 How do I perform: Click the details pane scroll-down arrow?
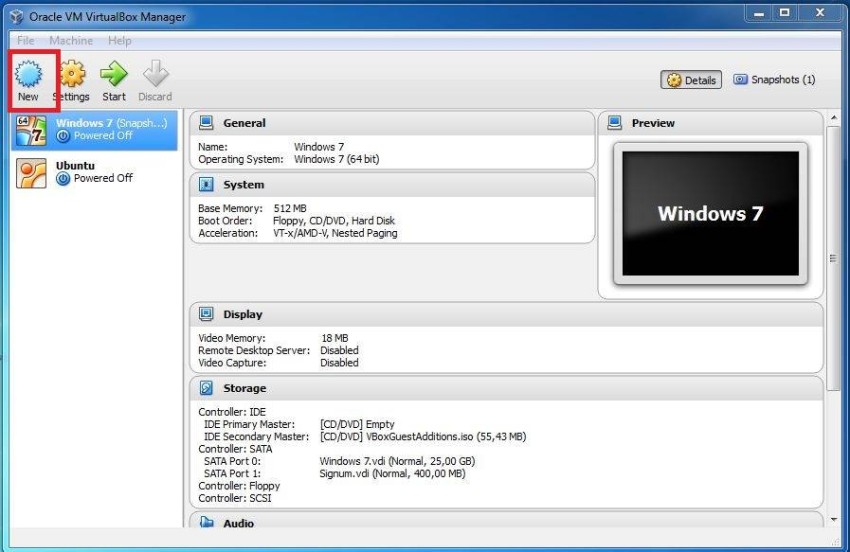pyautogui.click(x=834, y=519)
